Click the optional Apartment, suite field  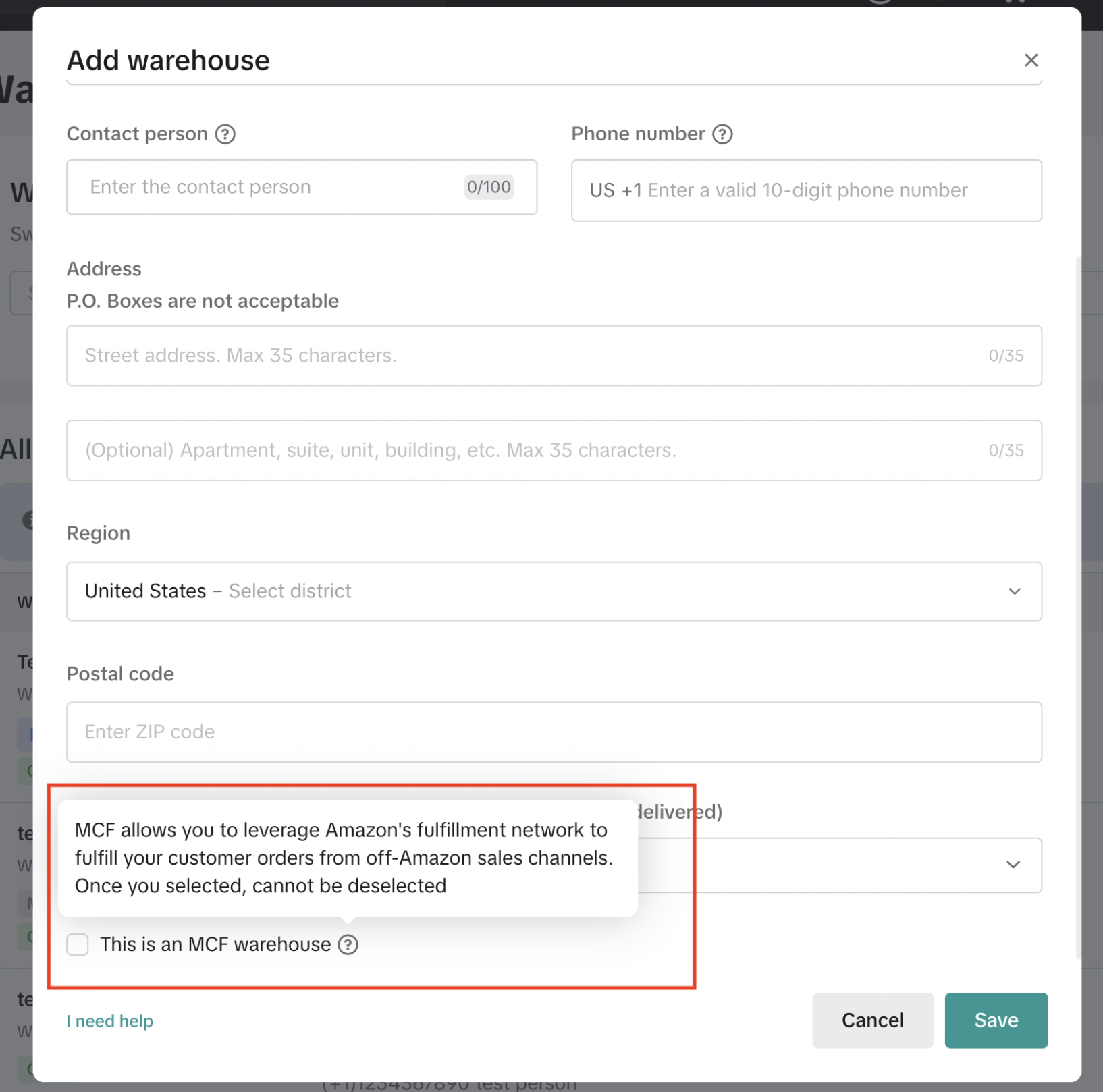527,450
